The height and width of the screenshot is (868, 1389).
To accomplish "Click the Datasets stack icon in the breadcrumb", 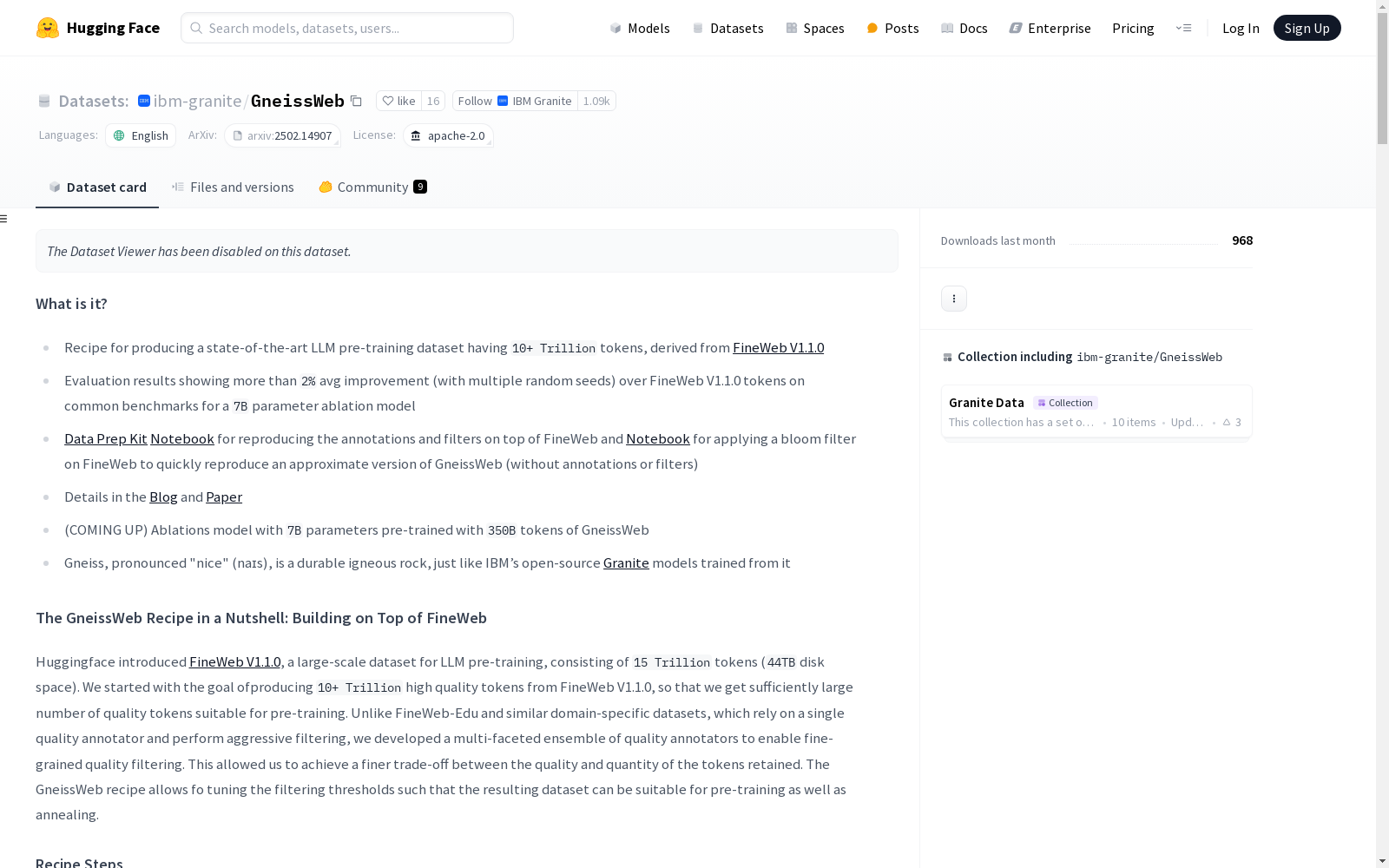I will pyautogui.click(x=44, y=101).
